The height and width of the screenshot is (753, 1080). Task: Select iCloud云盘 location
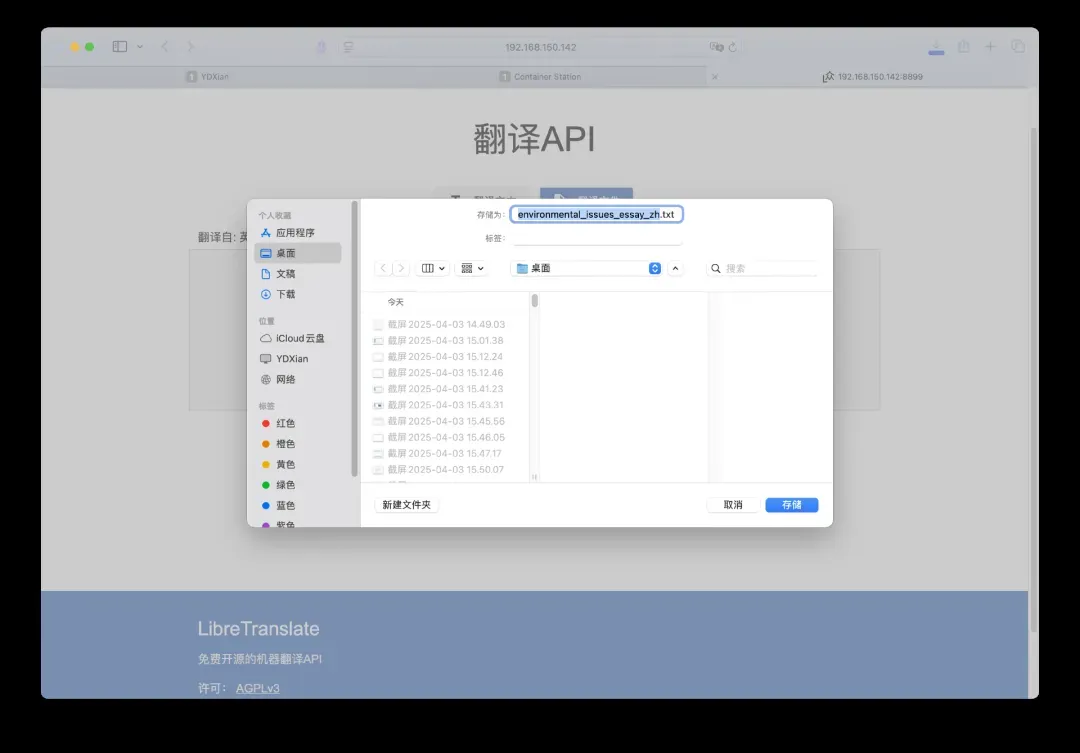[299, 338]
